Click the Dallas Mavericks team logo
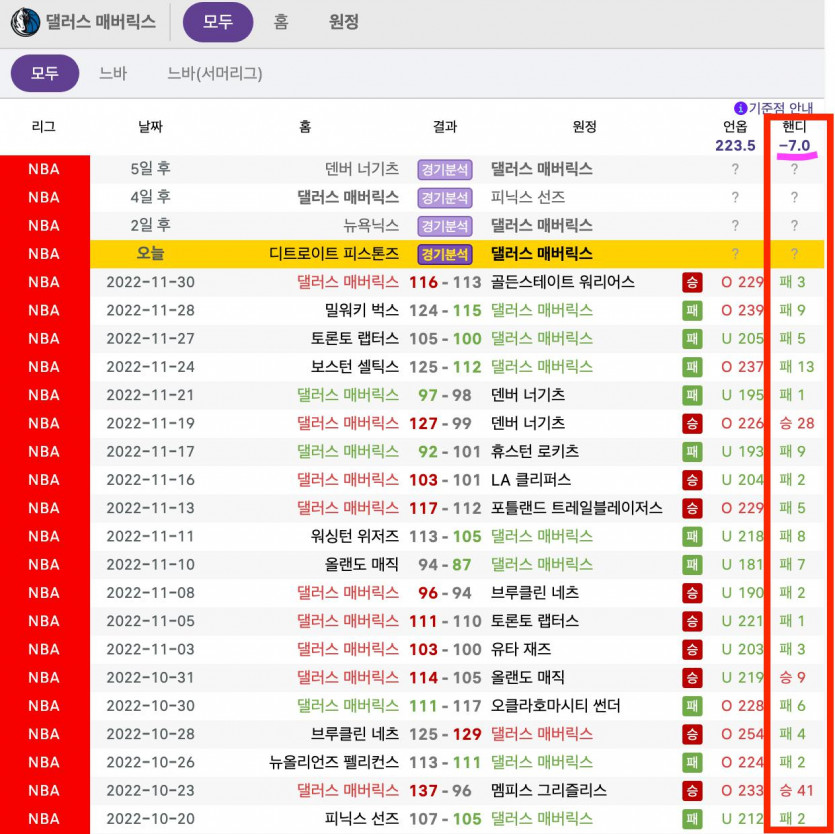Viewport: 835px width, 834px height. tap(24, 22)
